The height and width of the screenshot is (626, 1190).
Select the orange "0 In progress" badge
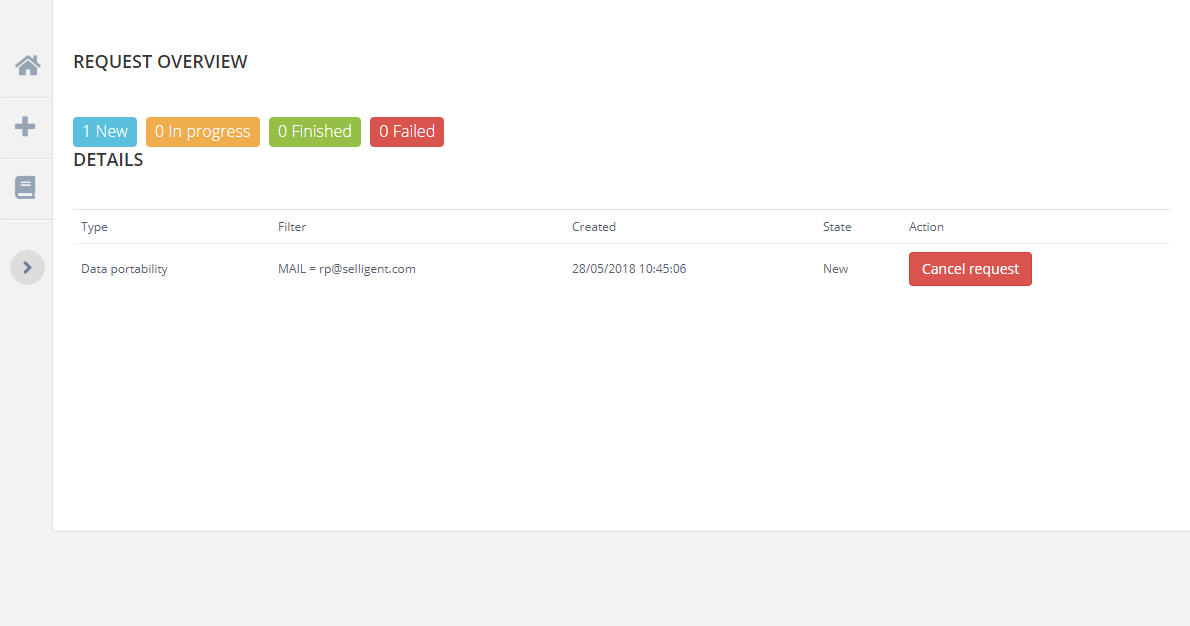click(x=203, y=132)
